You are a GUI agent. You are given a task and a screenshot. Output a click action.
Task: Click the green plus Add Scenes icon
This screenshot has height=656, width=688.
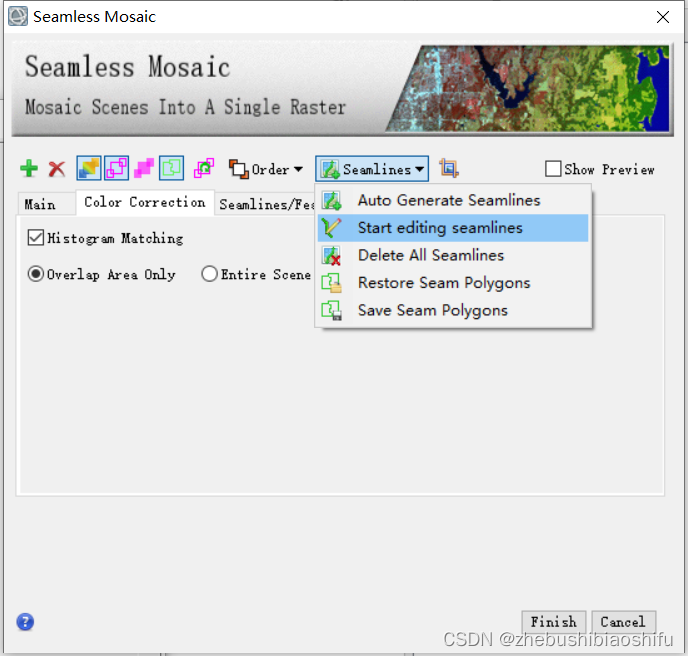(29, 168)
